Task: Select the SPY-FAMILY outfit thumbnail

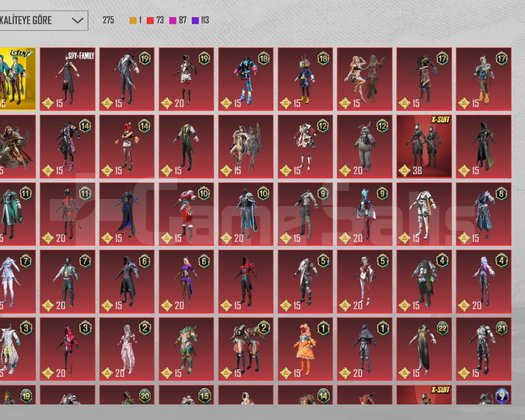Action: [68, 79]
